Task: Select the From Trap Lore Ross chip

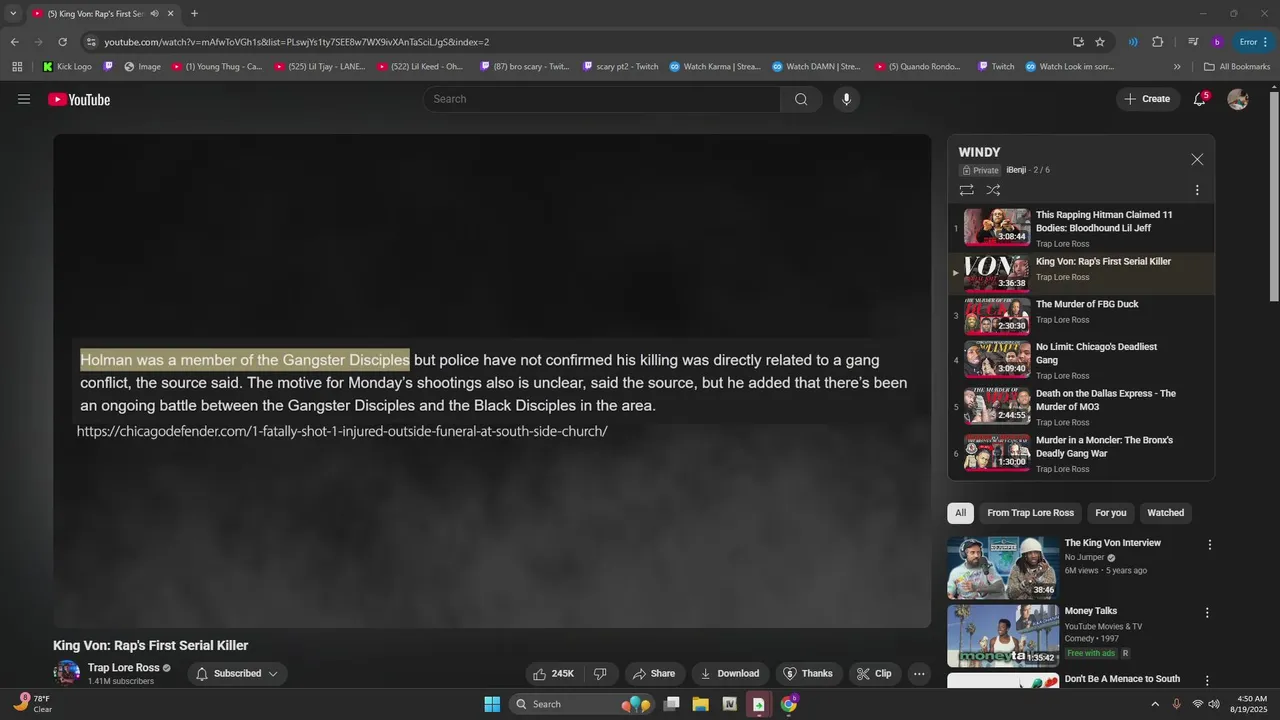Action: click(x=1030, y=513)
